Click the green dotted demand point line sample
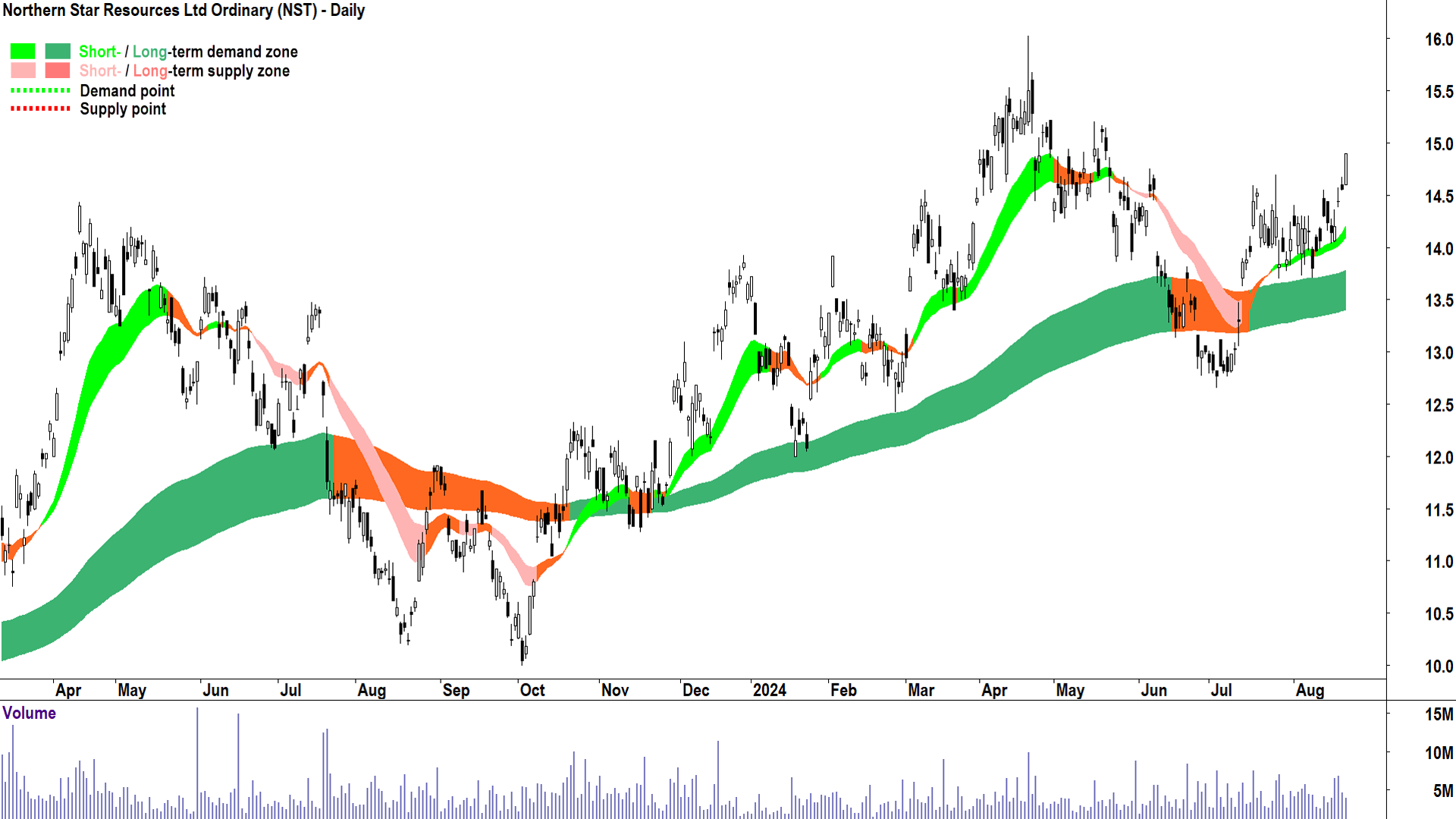 click(40, 91)
